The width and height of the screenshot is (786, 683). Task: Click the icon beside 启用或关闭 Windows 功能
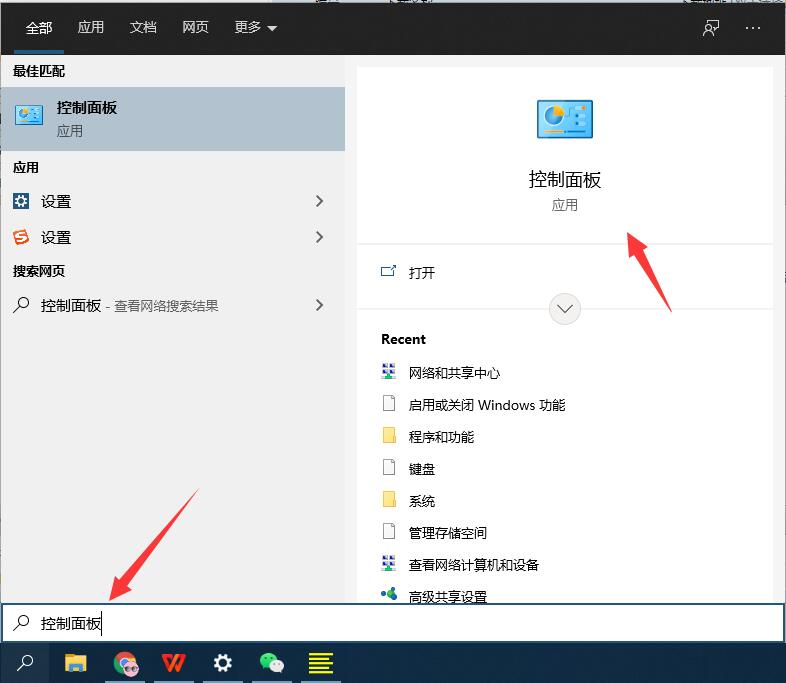(x=388, y=403)
